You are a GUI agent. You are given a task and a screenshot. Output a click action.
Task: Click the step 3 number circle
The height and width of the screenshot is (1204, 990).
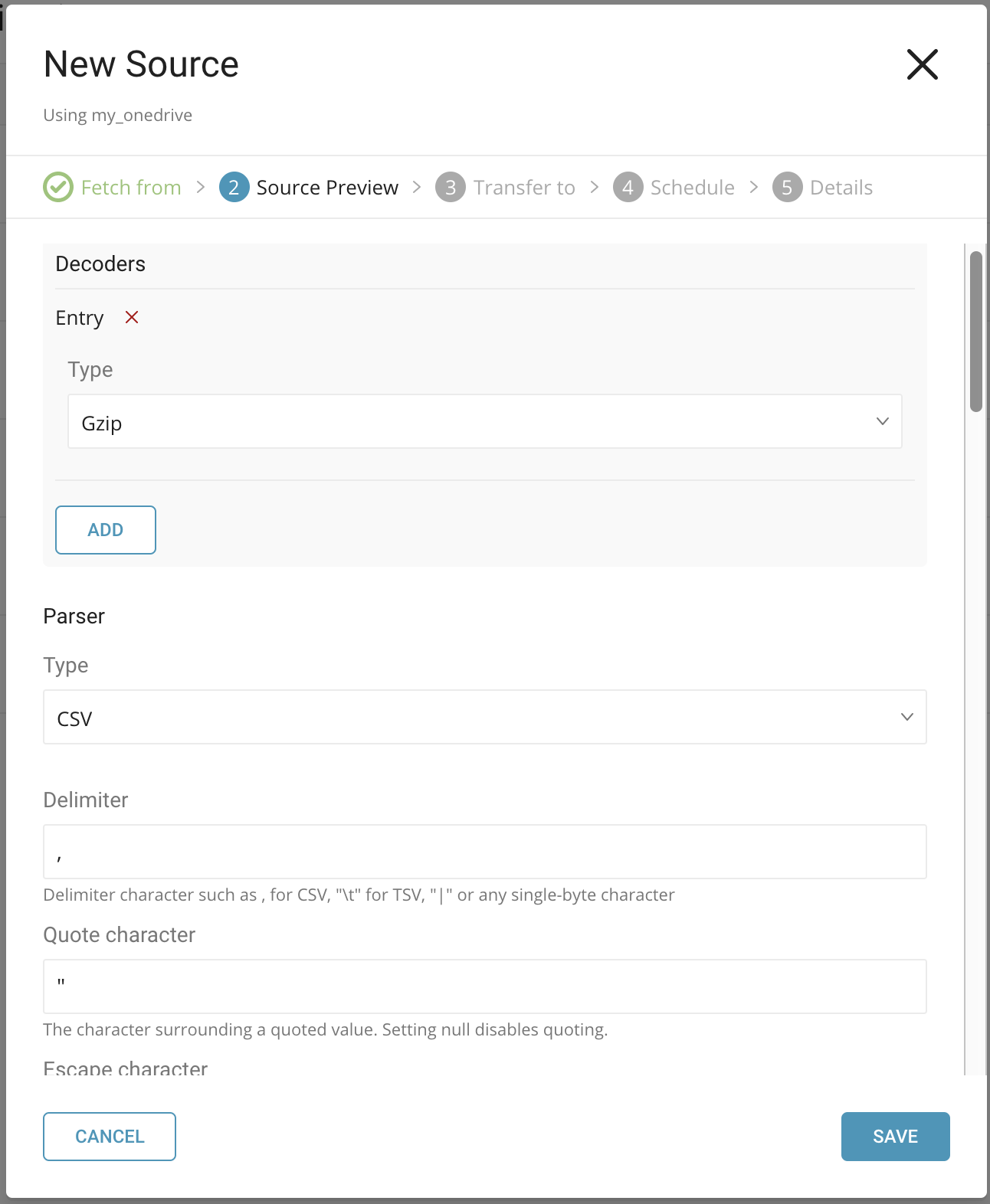451,187
